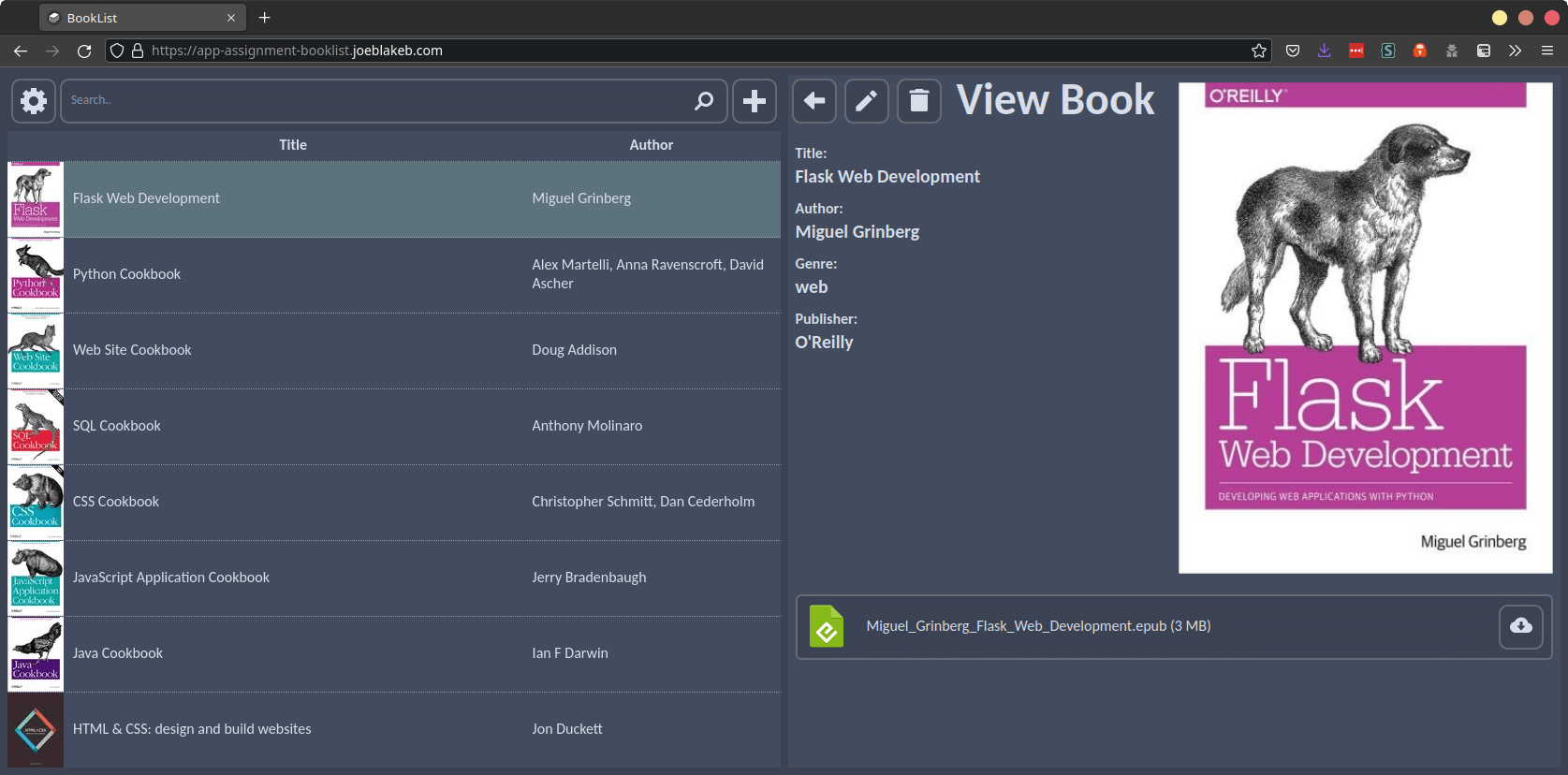Sort by the Author column header

(652, 145)
